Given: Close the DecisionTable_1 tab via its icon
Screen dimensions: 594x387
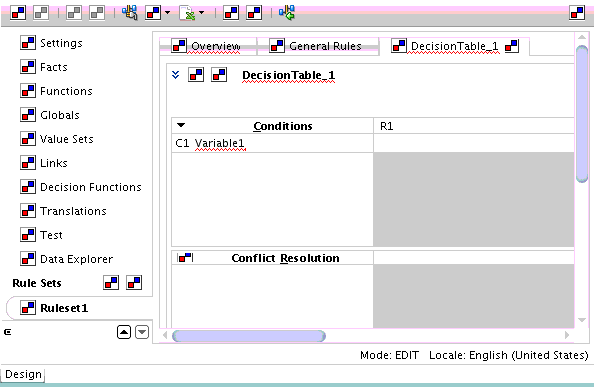Looking at the screenshot, I should point(512,46).
